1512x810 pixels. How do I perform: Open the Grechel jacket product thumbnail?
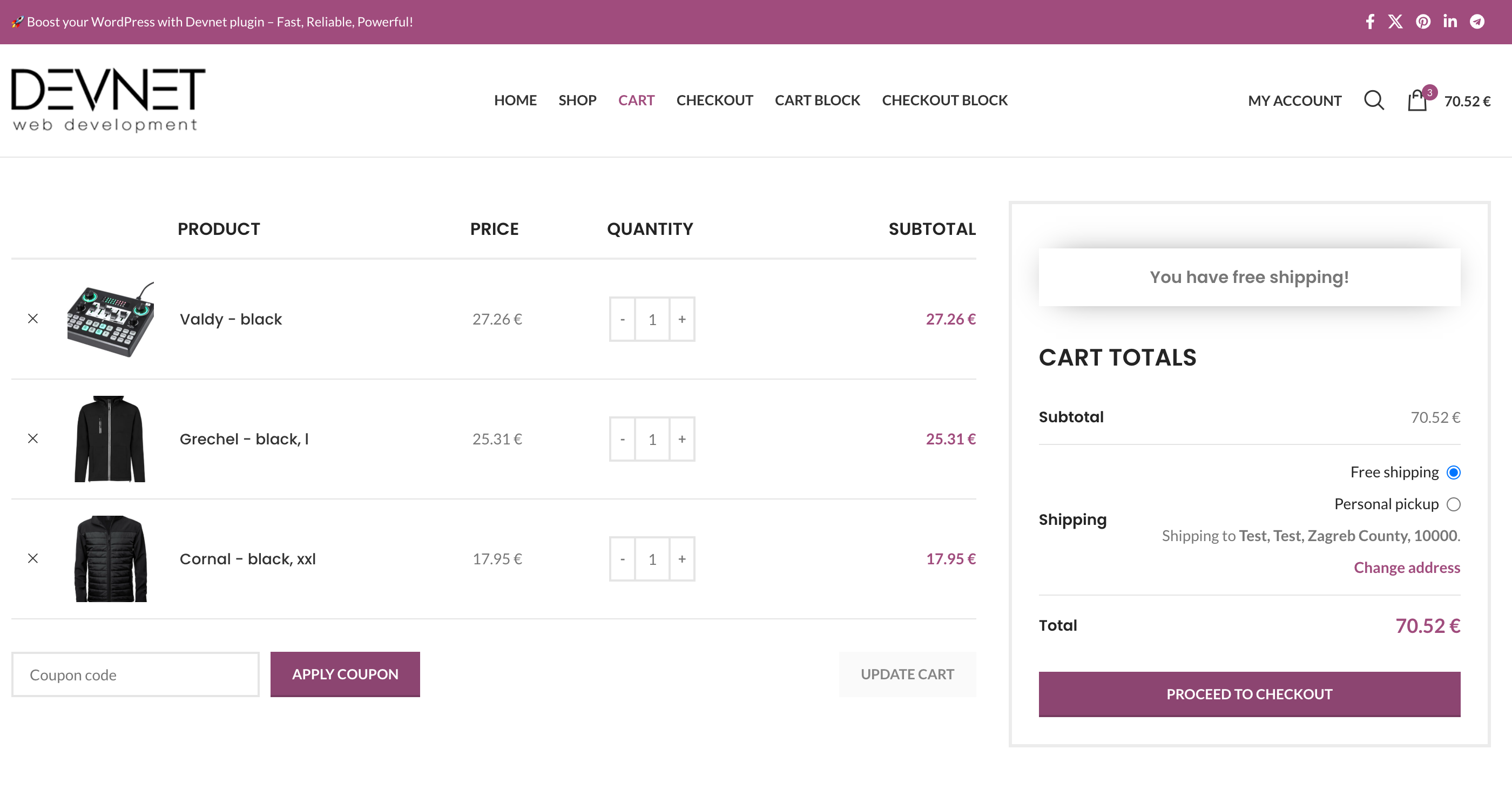pos(110,439)
